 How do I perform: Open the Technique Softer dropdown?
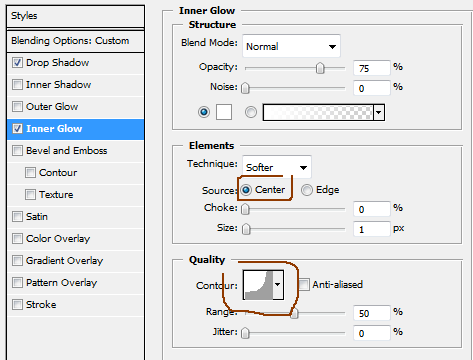tap(277, 167)
